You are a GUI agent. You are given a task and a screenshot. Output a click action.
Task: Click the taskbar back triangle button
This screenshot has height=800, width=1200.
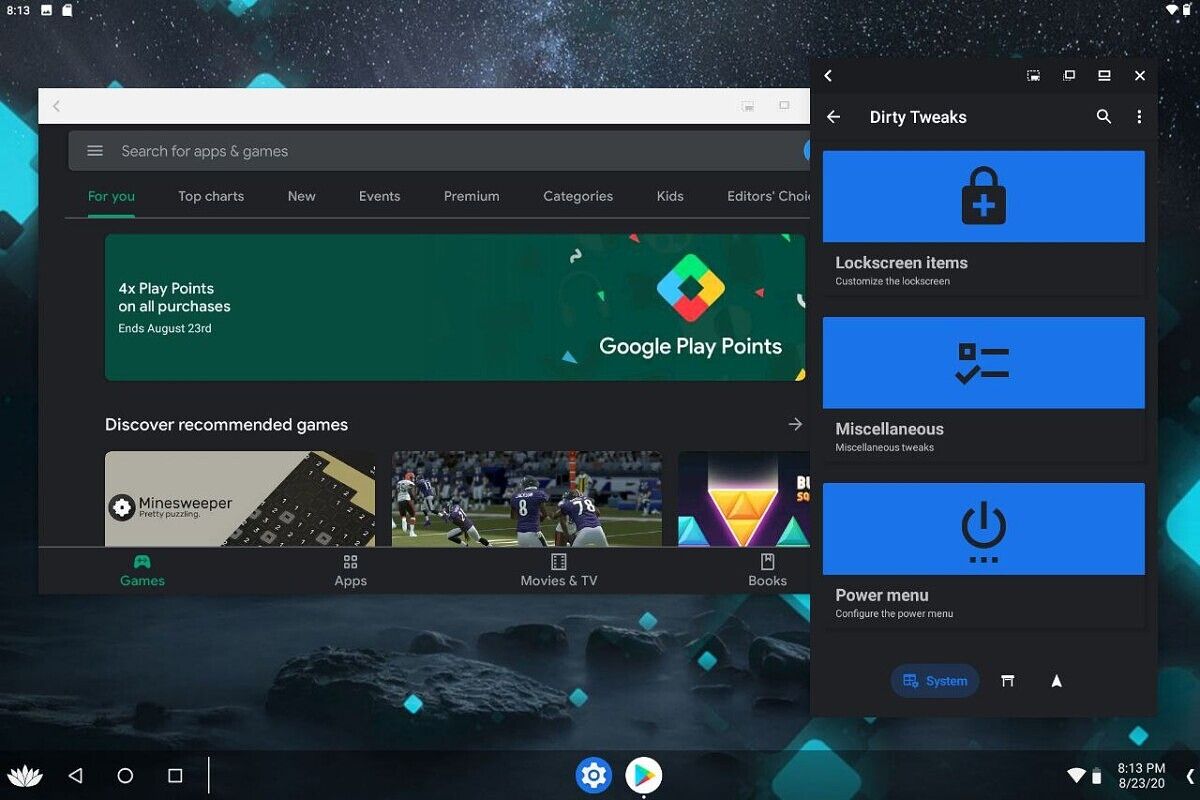tap(75, 776)
